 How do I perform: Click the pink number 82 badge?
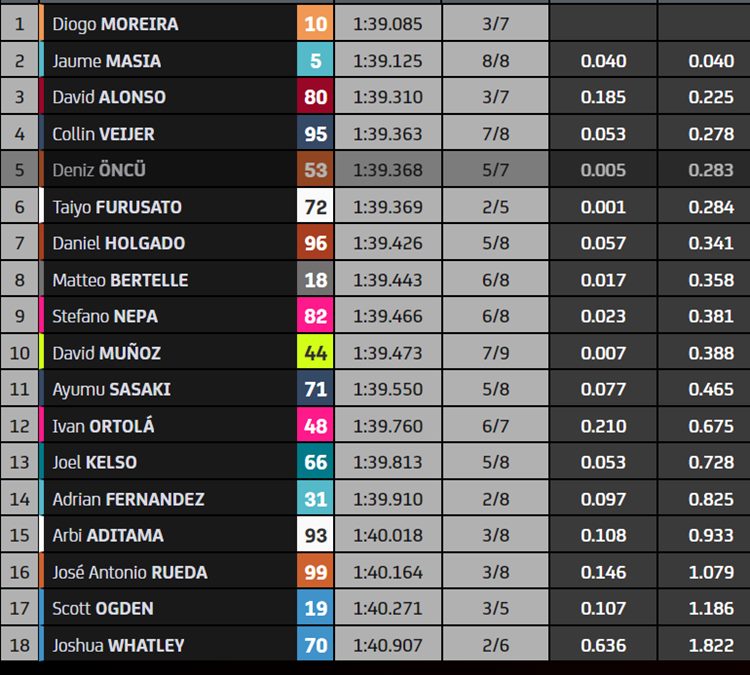coord(315,316)
